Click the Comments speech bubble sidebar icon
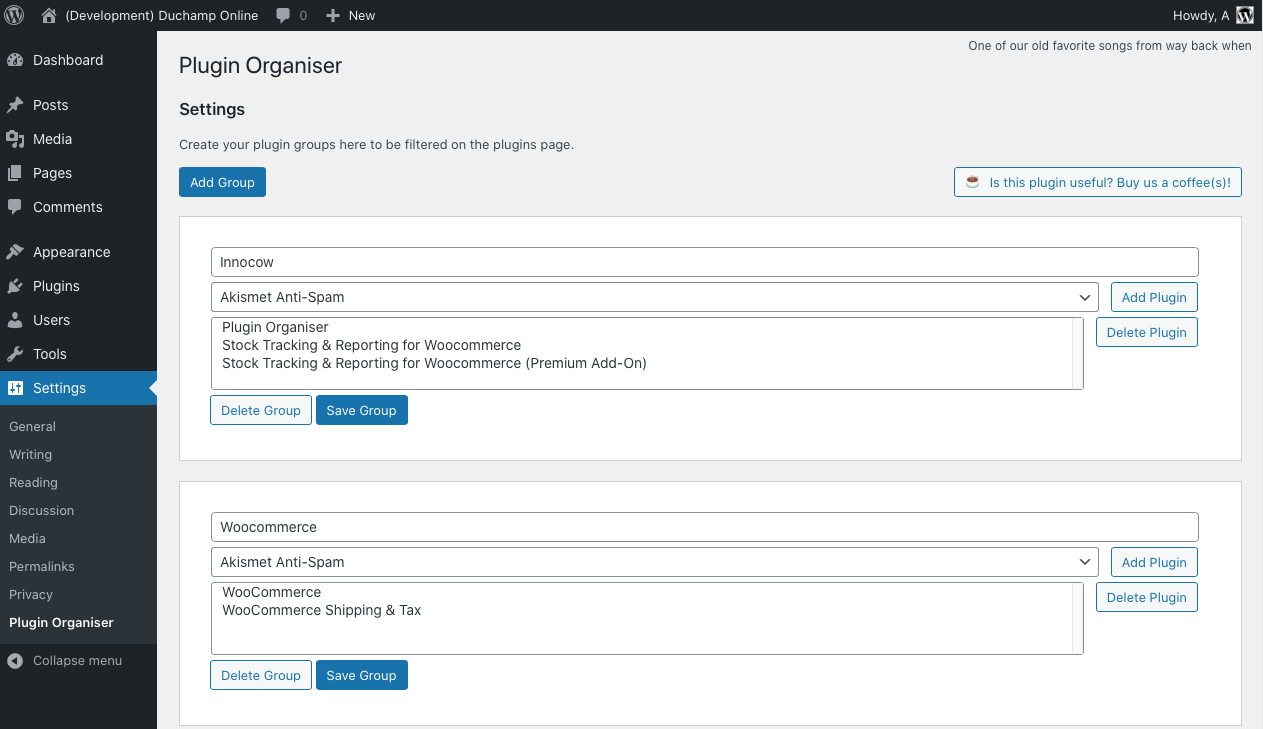 pos(15,207)
